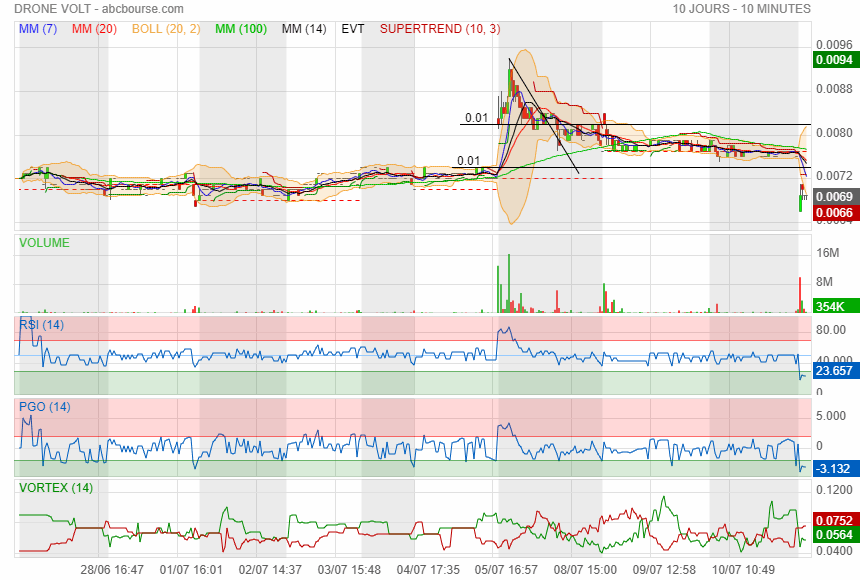The width and height of the screenshot is (860, 580).
Task: Select the MM (100) legend entry
Action: click(241, 29)
